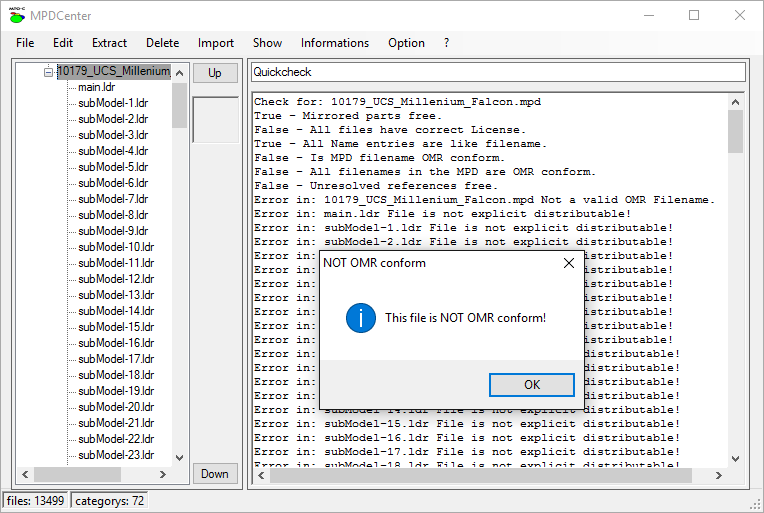
Task: Click the 'Check for: 10179_UCS_Millenium_Falcon.mpd' line
Action: [397, 102]
